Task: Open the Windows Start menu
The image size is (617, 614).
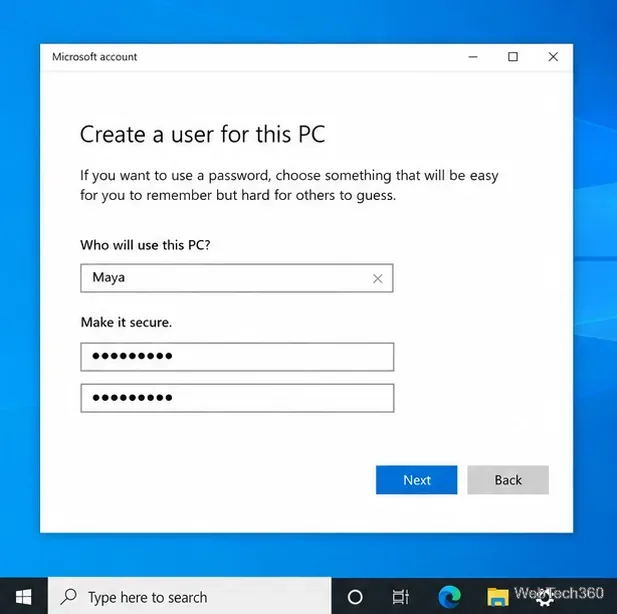Action: tap(24, 597)
